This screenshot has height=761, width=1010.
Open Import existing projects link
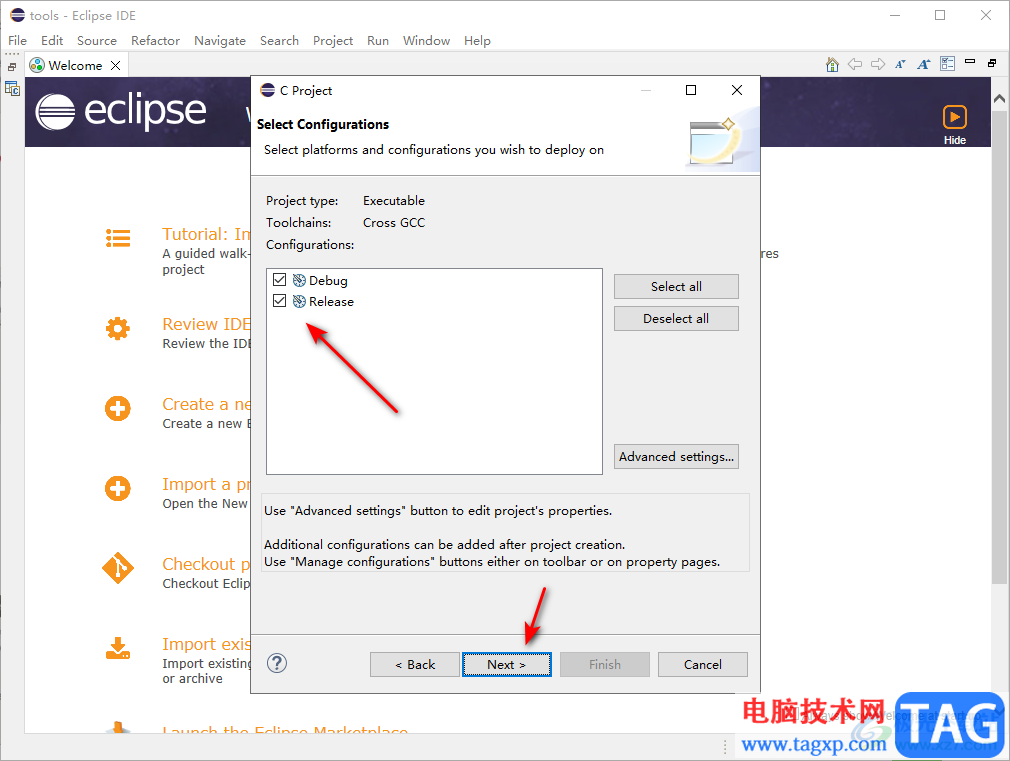tap(206, 644)
